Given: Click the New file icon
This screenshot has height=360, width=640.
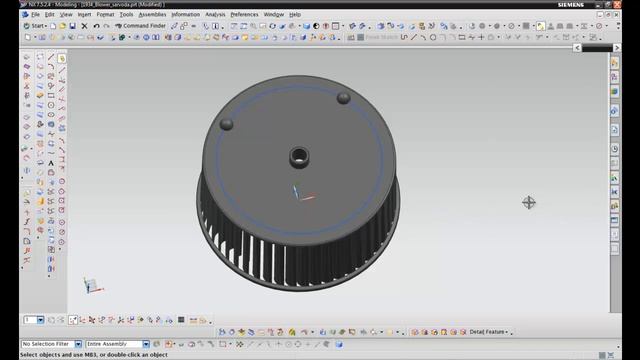Looking at the screenshot, I should click(x=53, y=26).
